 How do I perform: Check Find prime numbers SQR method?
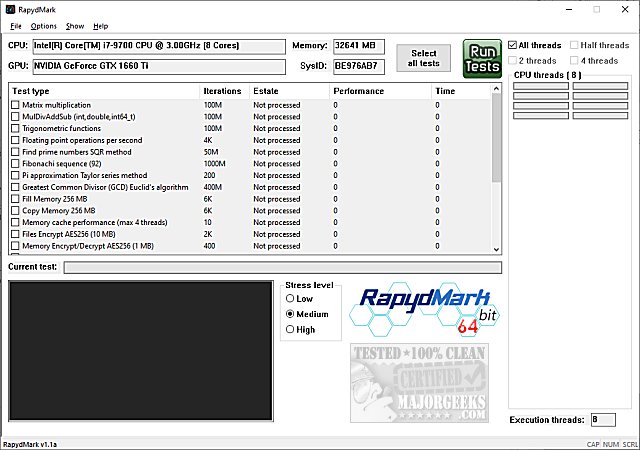pos(15,152)
